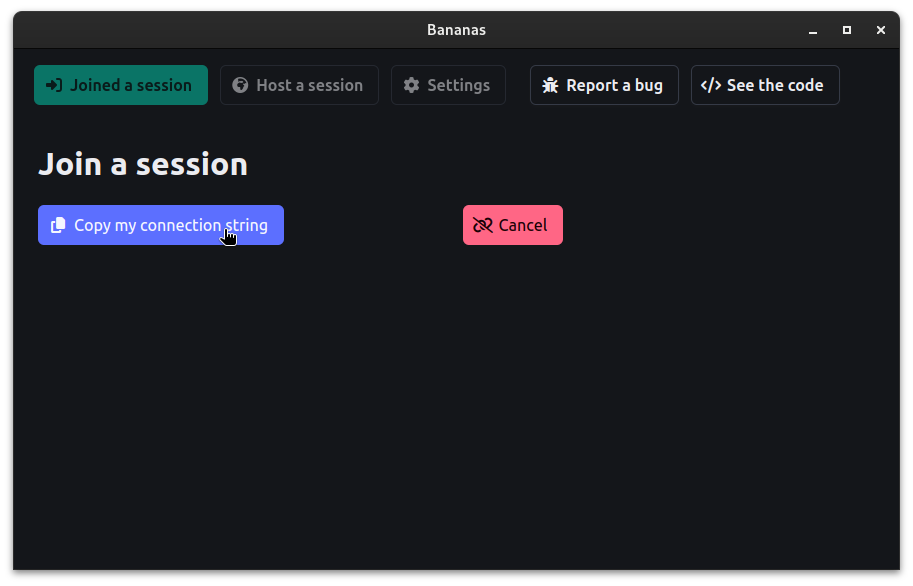The image size is (913, 586).
Task: Cancel the session connection
Action: point(513,225)
